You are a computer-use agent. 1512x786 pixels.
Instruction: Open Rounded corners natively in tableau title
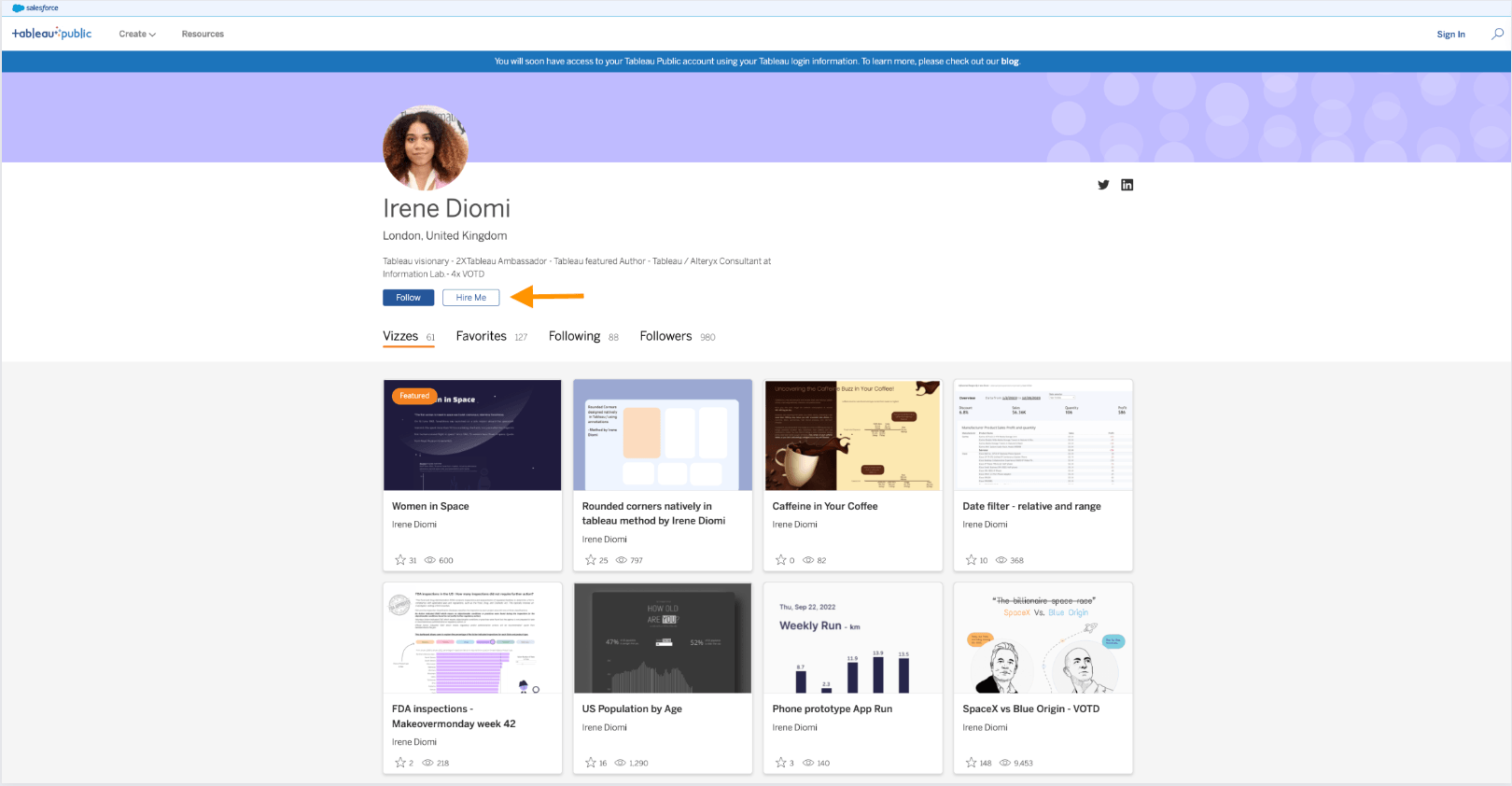coord(653,513)
